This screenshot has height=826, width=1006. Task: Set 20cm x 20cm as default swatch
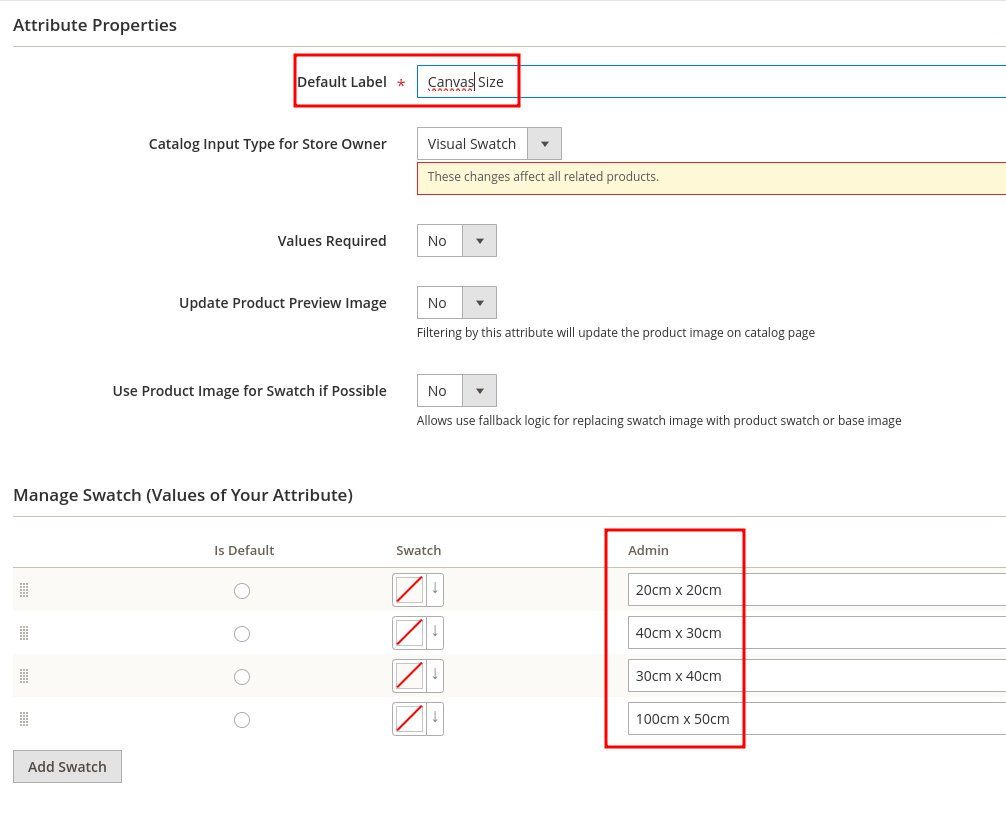pos(242,591)
